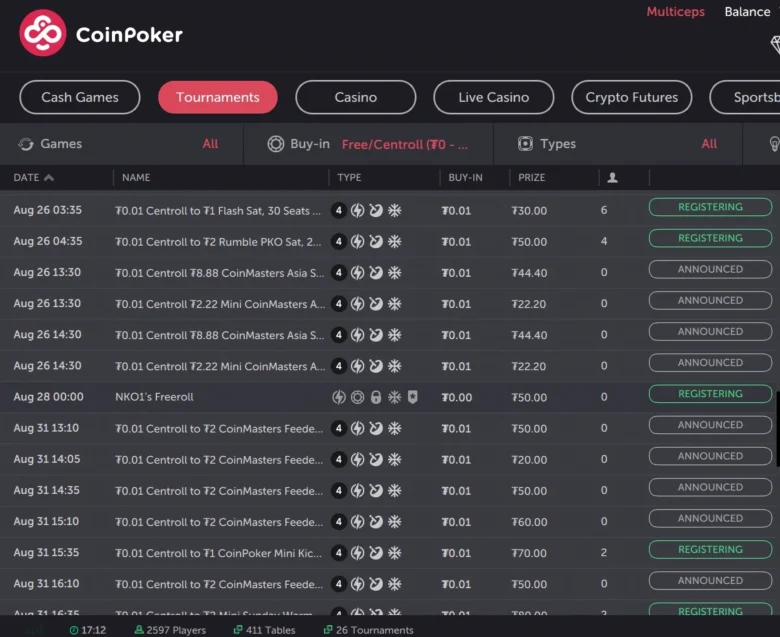
Task: Click the snowflake icon in Aug 31 15:10 row
Action: [394, 522]
